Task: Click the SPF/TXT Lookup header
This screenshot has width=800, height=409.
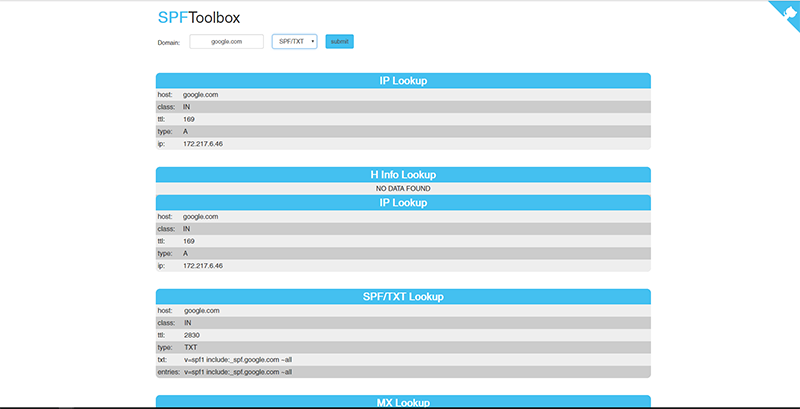Action: coord(403,296)
